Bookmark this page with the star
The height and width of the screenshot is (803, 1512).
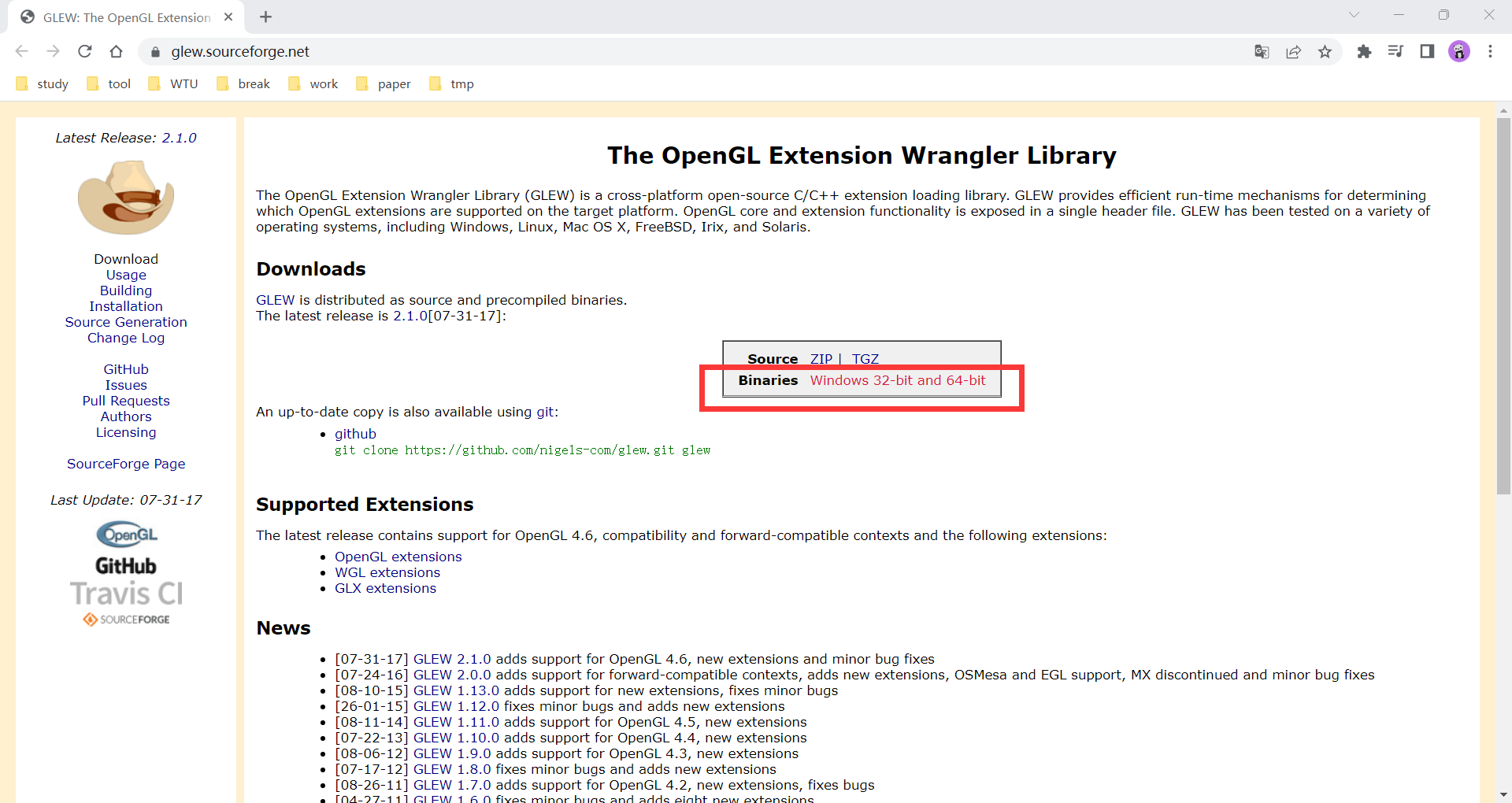(1325, 52)
